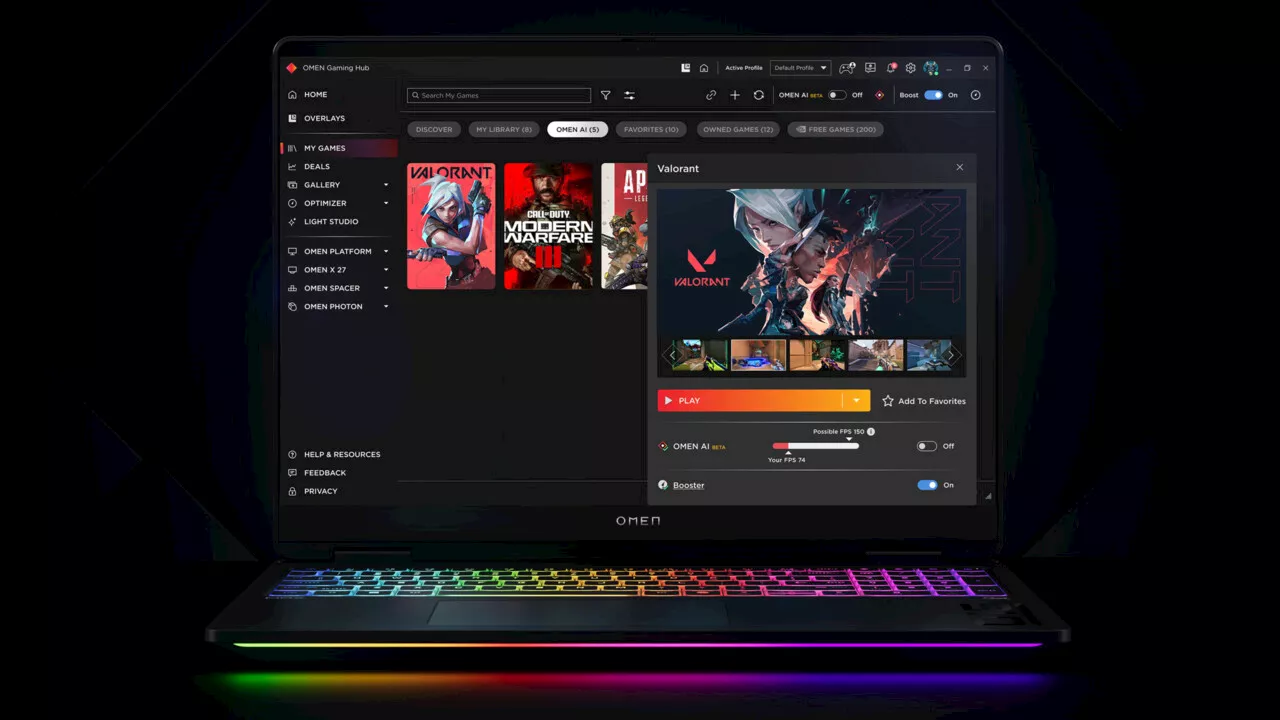Open the game controller icon

(x=847, y=68)
